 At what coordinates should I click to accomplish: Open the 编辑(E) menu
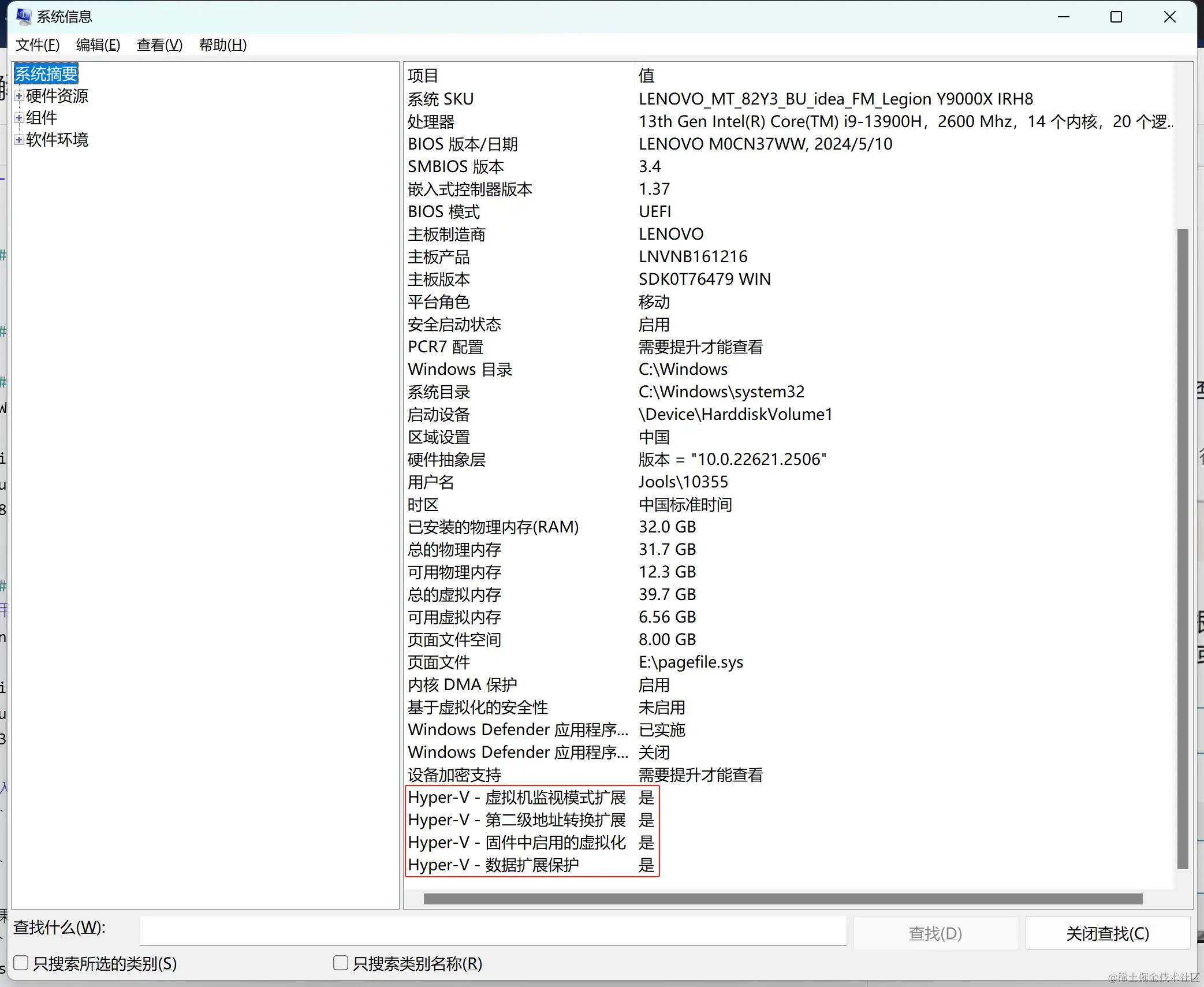[98, 45]
